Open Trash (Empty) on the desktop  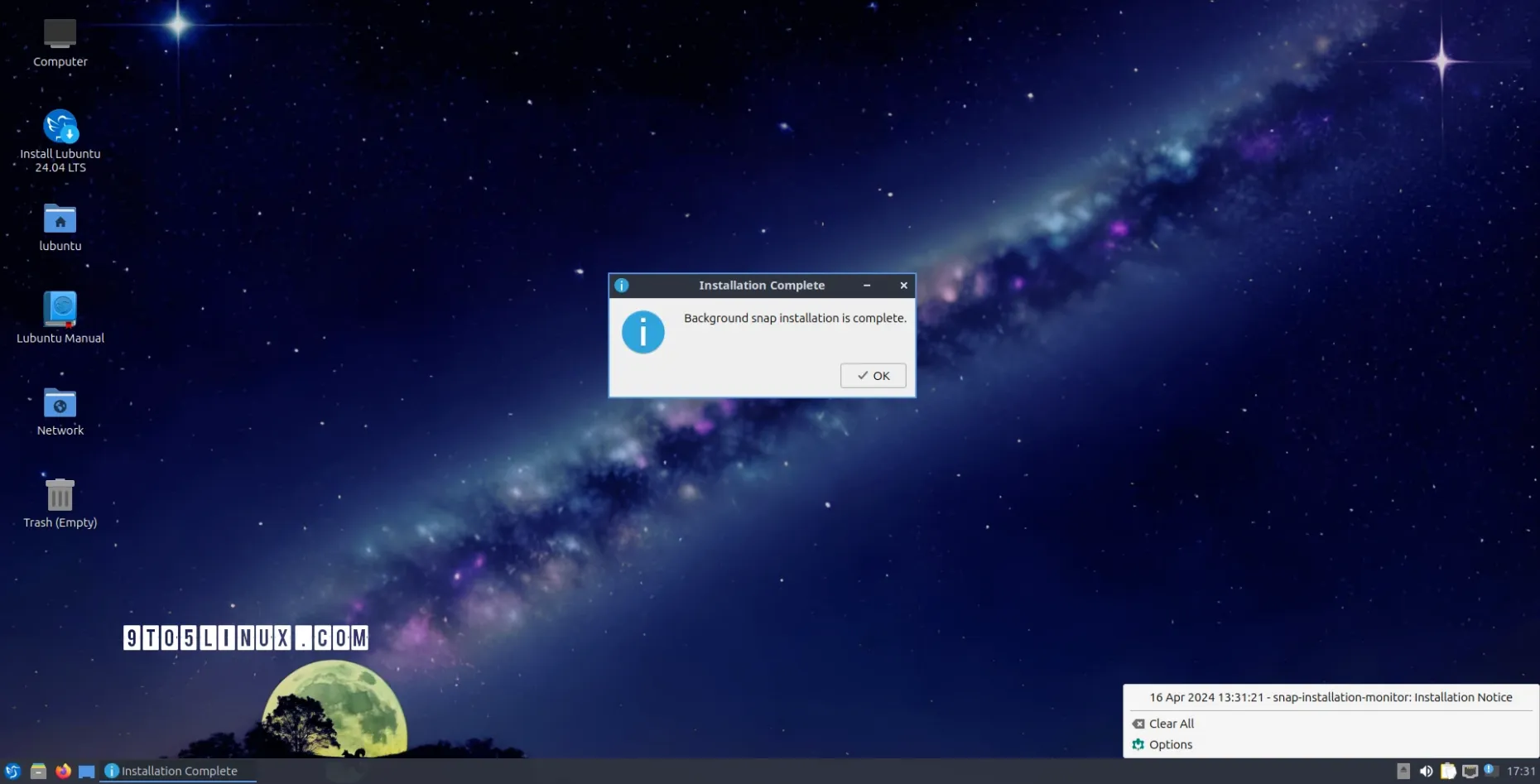[60, 495]
